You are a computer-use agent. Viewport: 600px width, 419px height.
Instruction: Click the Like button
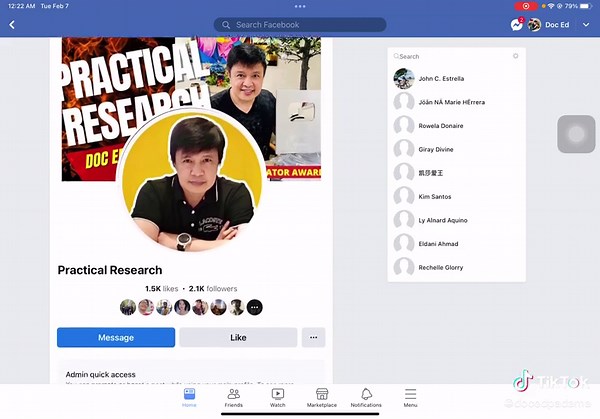tap(238, 337)
